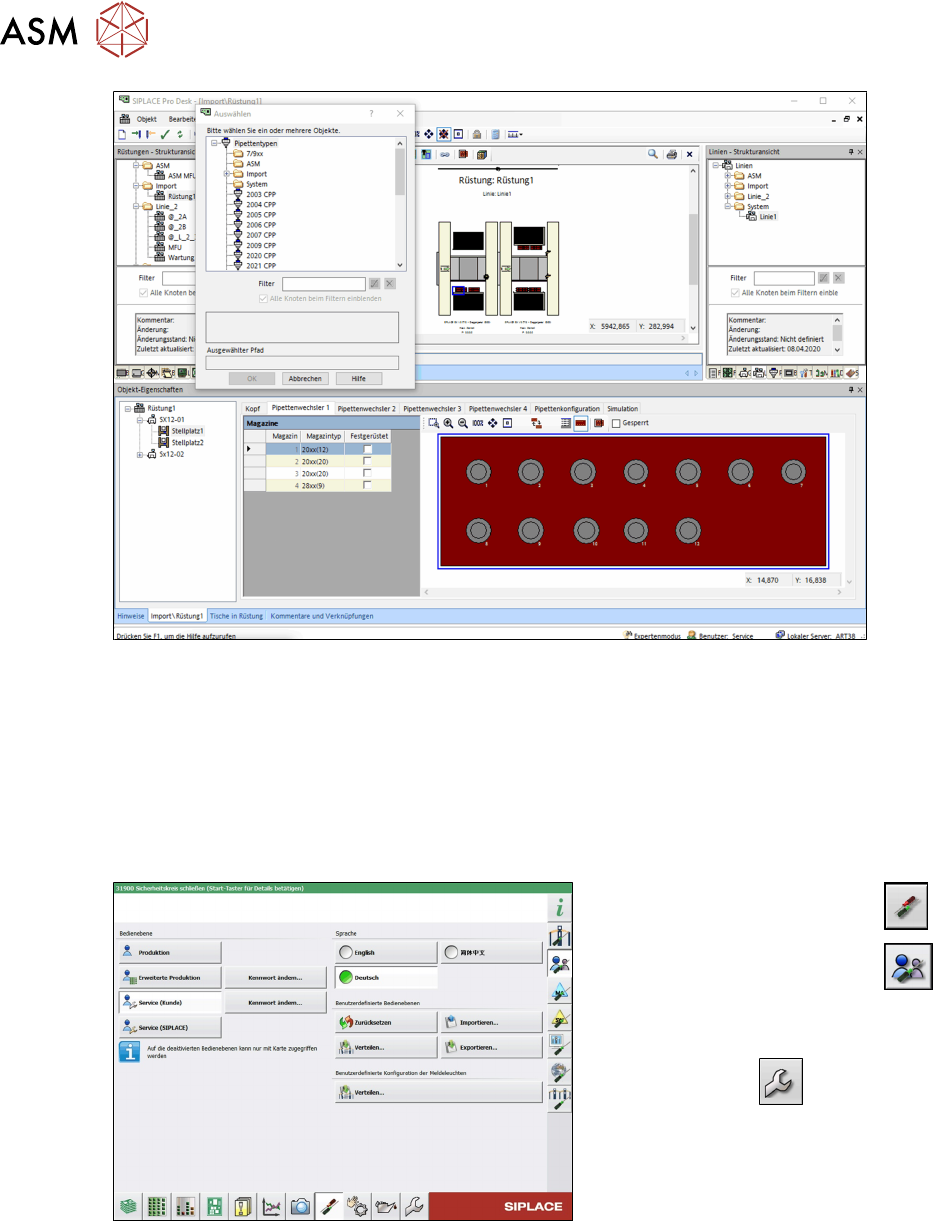Expand Import folder in Auswählen dialog tree
Image resolution: width=933 pixels, height=1221 pixels.
(x=227, y=174)
